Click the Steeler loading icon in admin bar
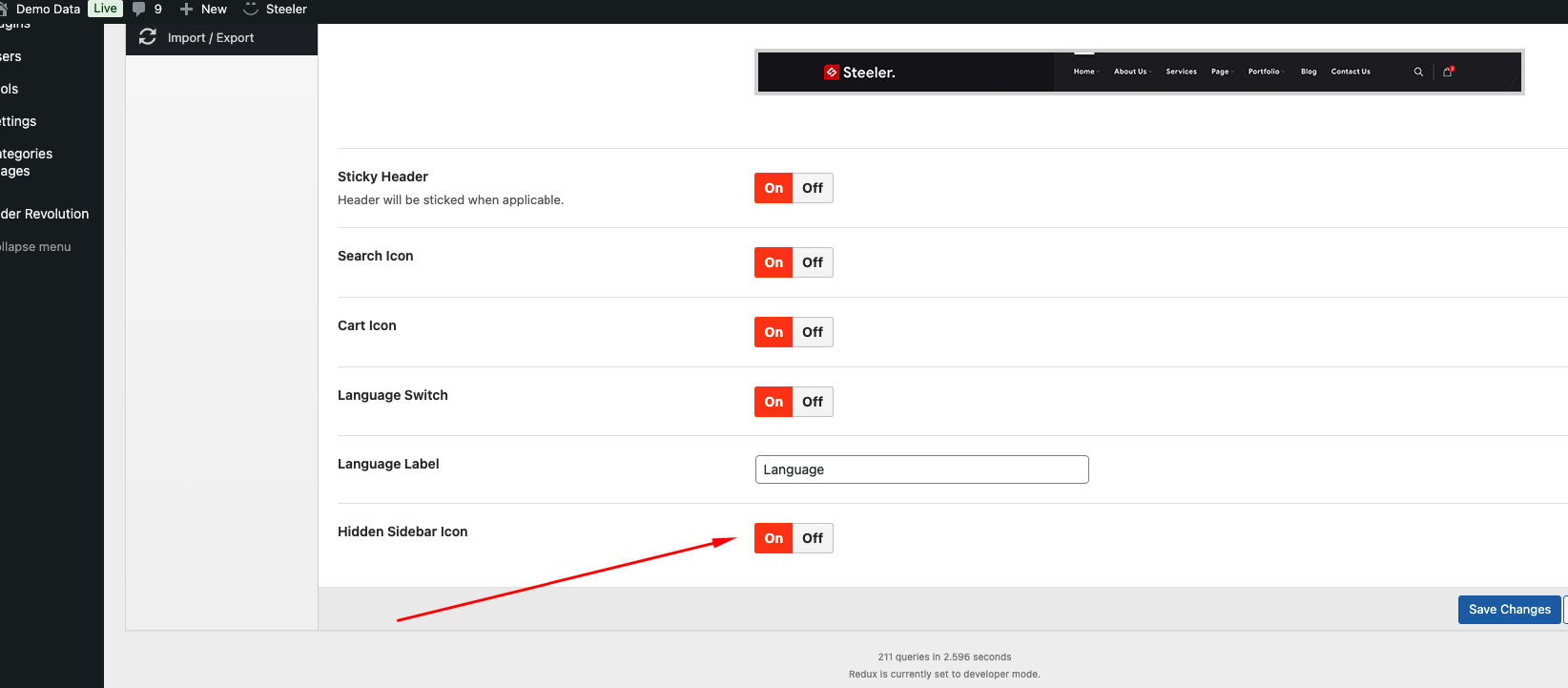The width and height of the screenshot is (1568, 688). (251, 9)
